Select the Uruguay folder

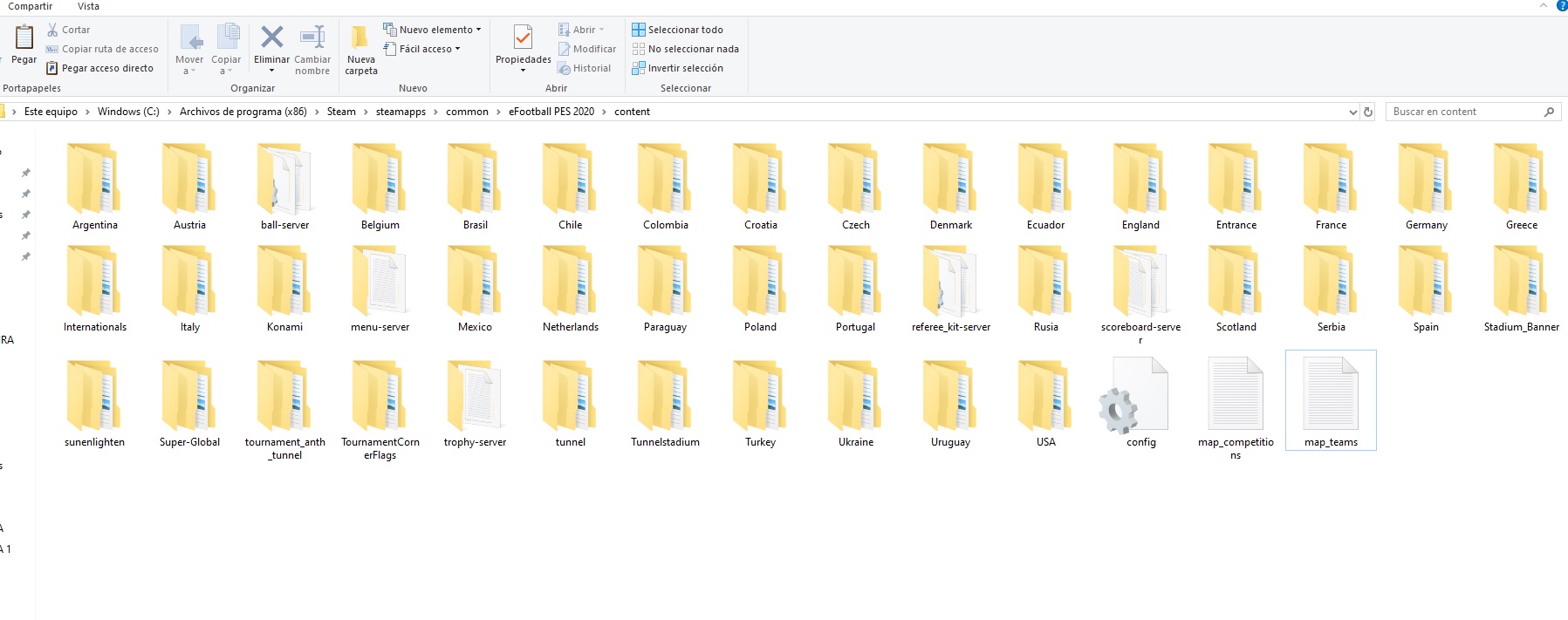[x=950, y=404]
